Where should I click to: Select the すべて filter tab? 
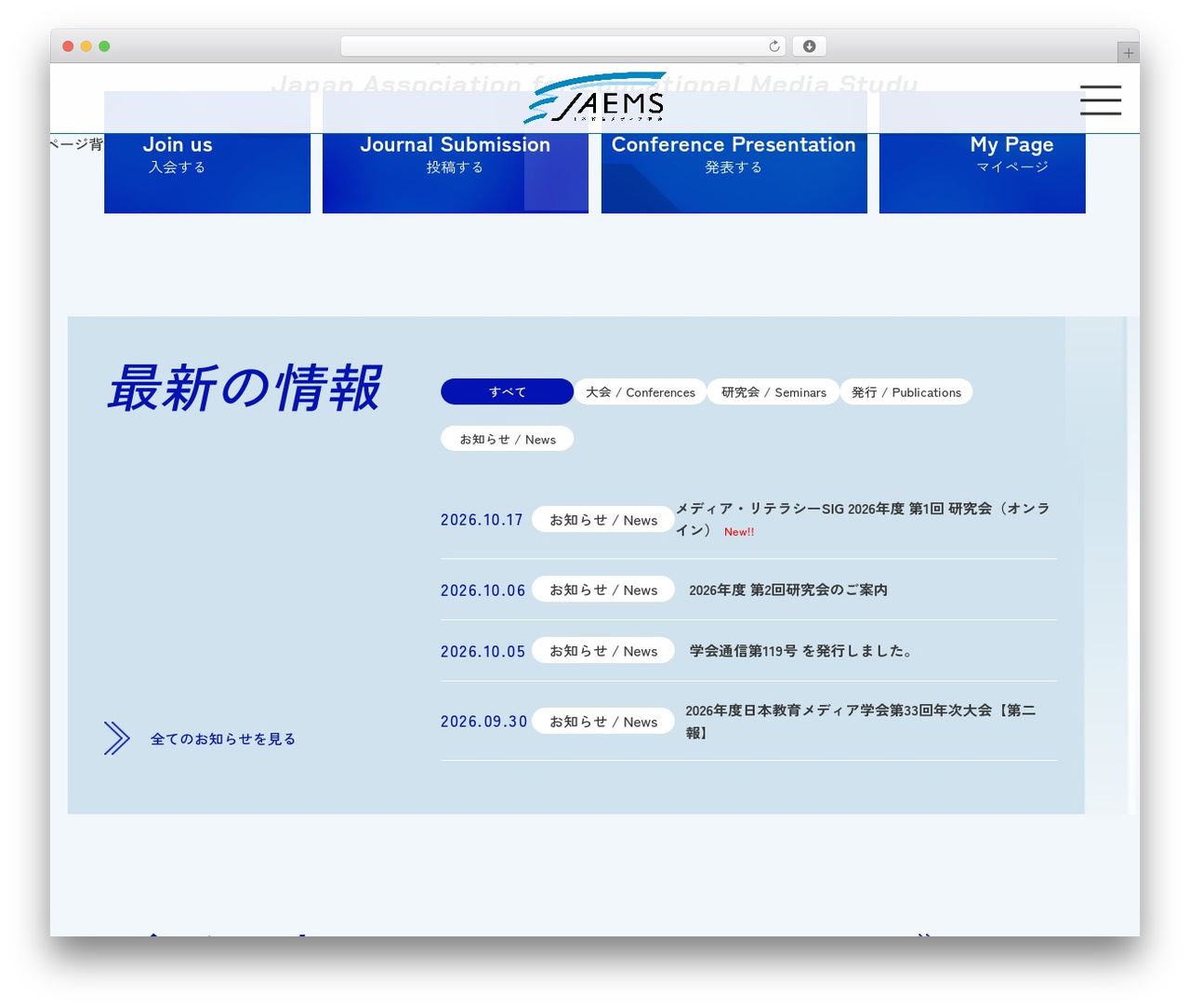(507, 391)
